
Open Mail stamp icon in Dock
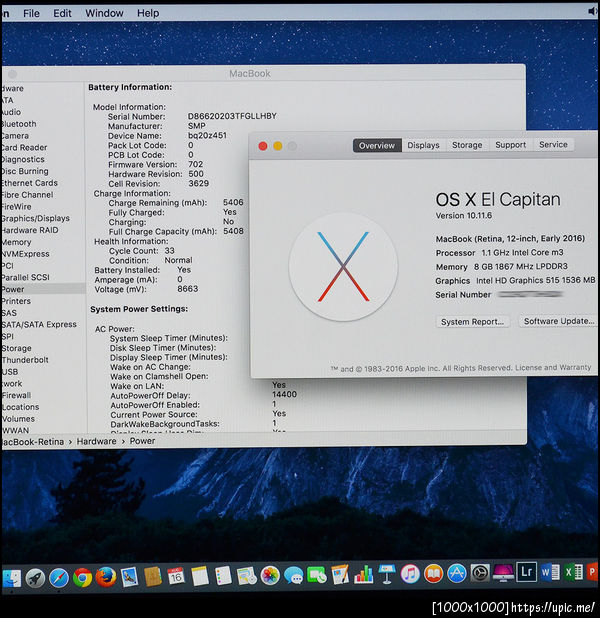pyautogui.click(x=129, y=577)
